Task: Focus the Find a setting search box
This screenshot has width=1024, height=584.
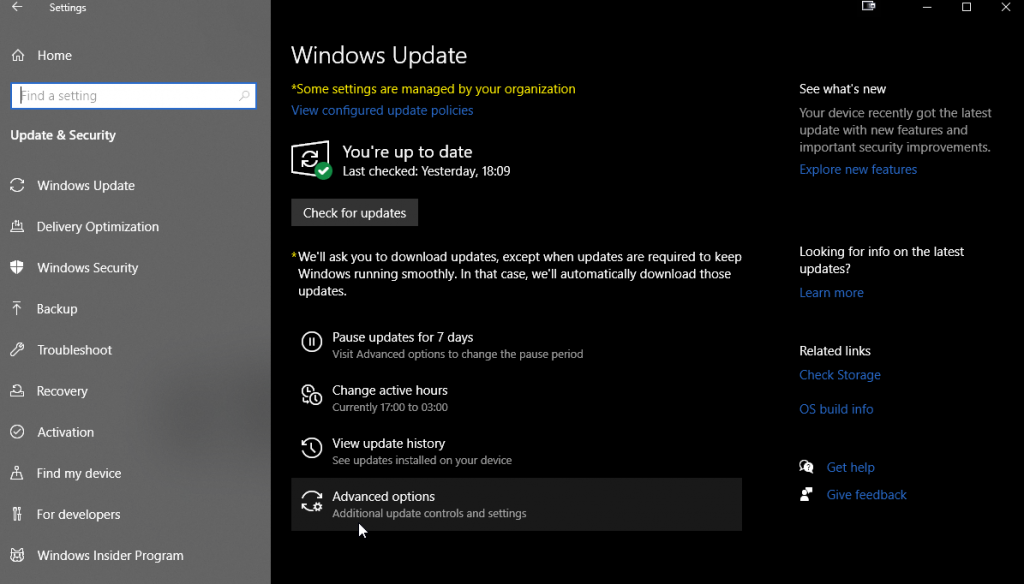Action: [x=133, y=95]
